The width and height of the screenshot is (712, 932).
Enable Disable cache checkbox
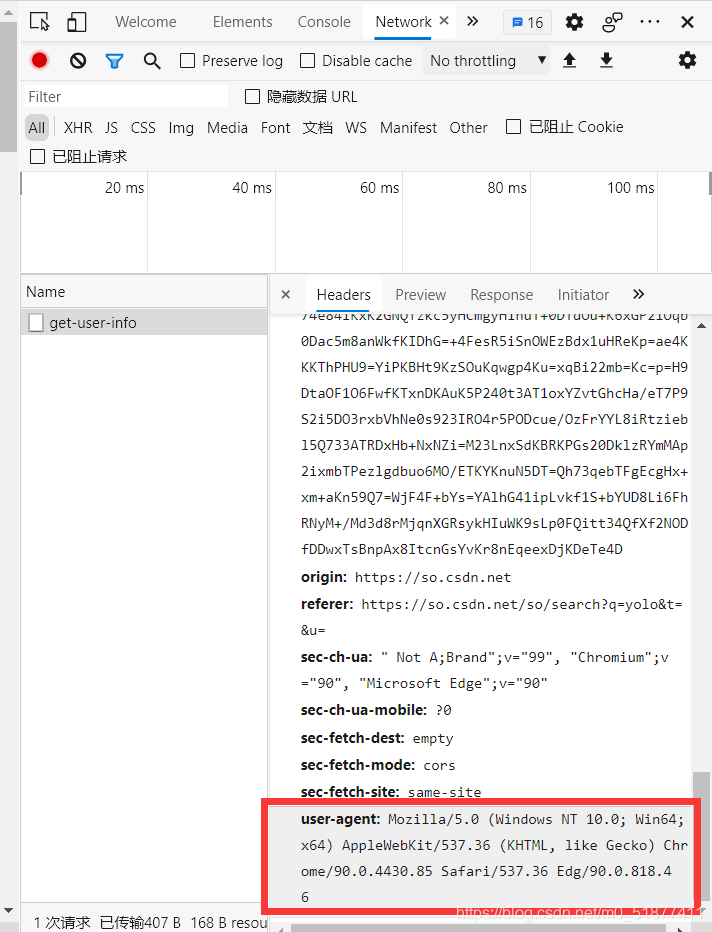307,61
